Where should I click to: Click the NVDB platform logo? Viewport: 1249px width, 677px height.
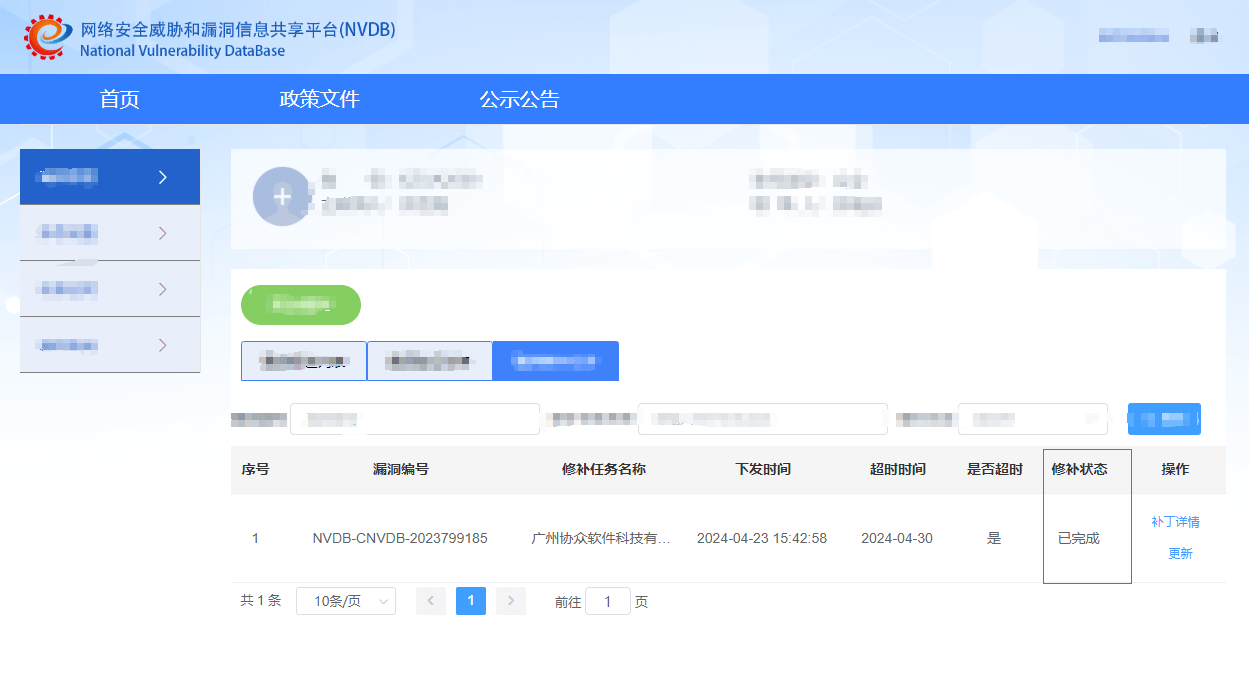[48, 37]
